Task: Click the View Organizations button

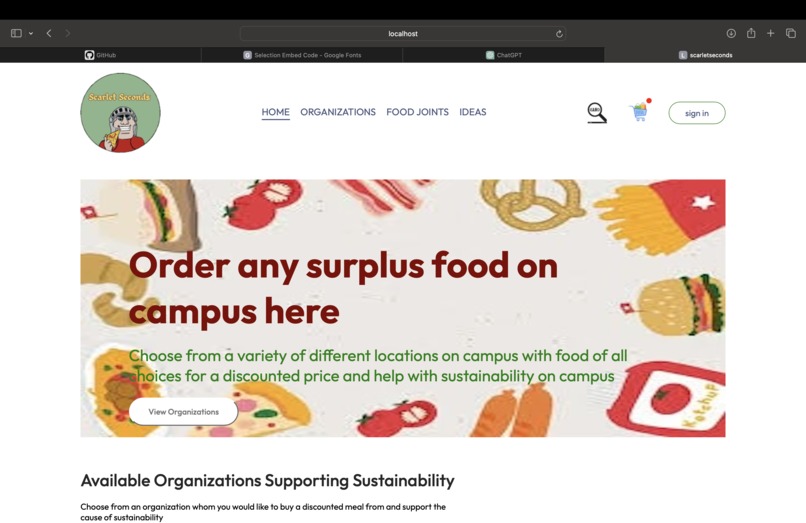Action: [x=184, y=411]
